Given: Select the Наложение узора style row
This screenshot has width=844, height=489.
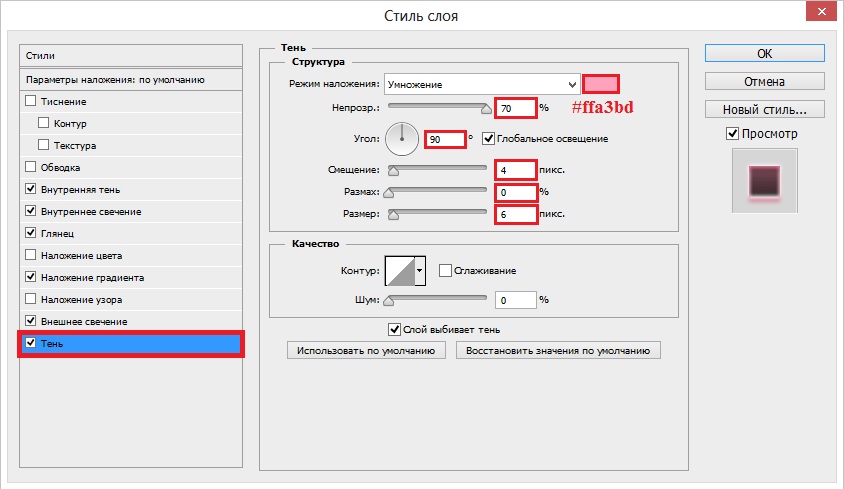Looking at the screenshot, I should tap(131, 299).
